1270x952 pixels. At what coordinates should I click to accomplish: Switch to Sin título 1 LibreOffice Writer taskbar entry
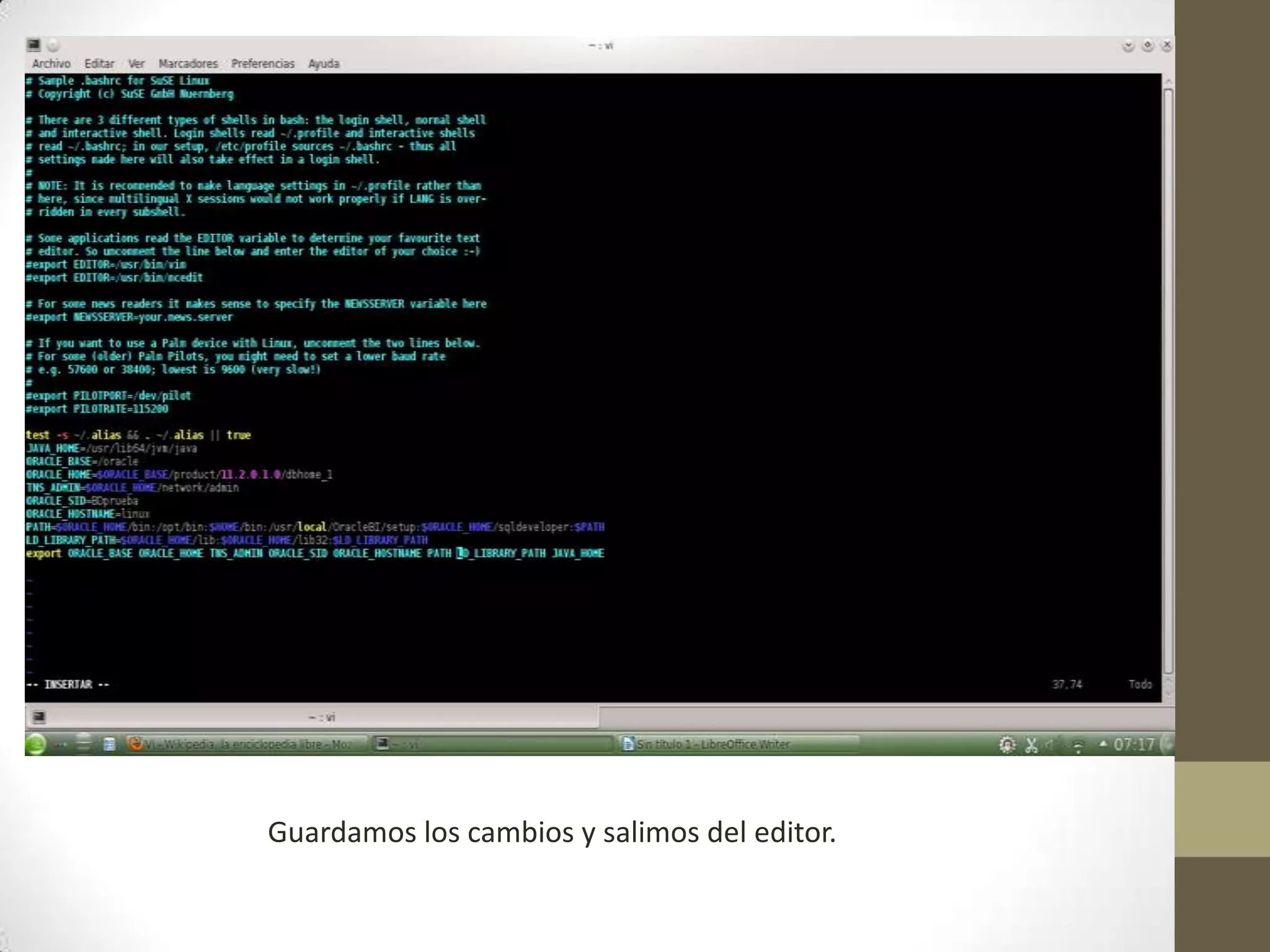click(739, 744)
